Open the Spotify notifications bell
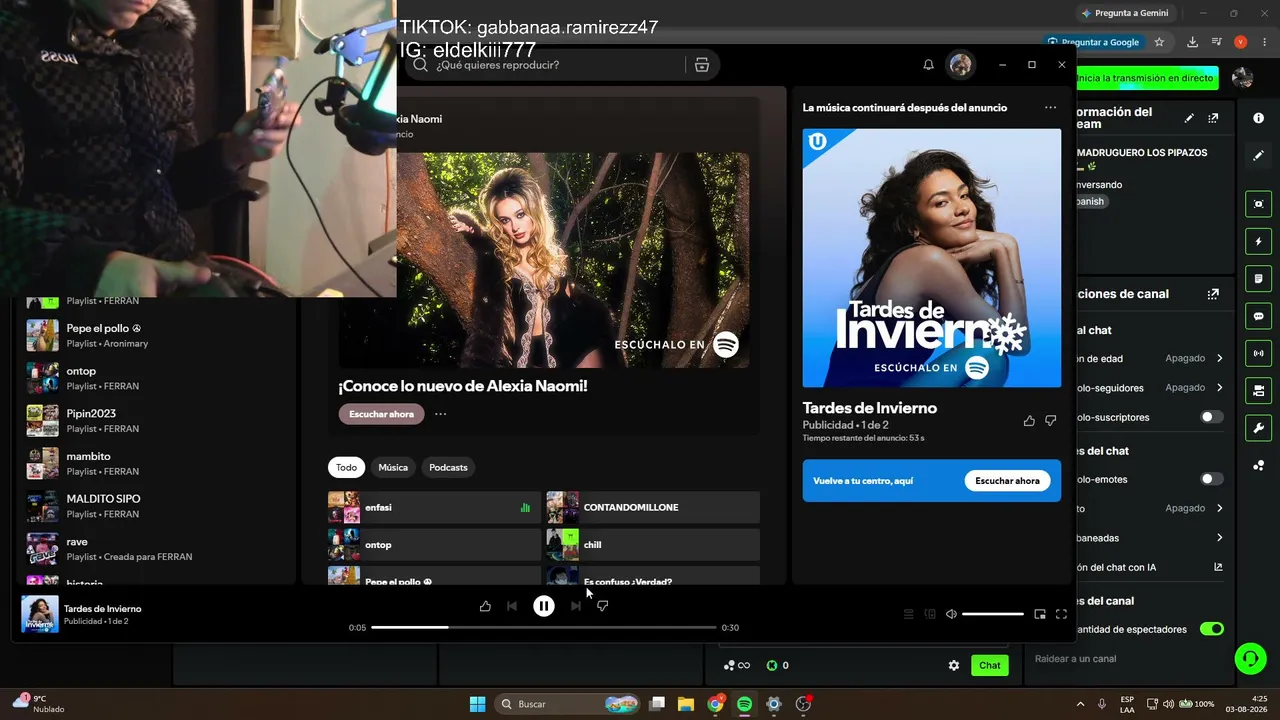 (928, 65)
